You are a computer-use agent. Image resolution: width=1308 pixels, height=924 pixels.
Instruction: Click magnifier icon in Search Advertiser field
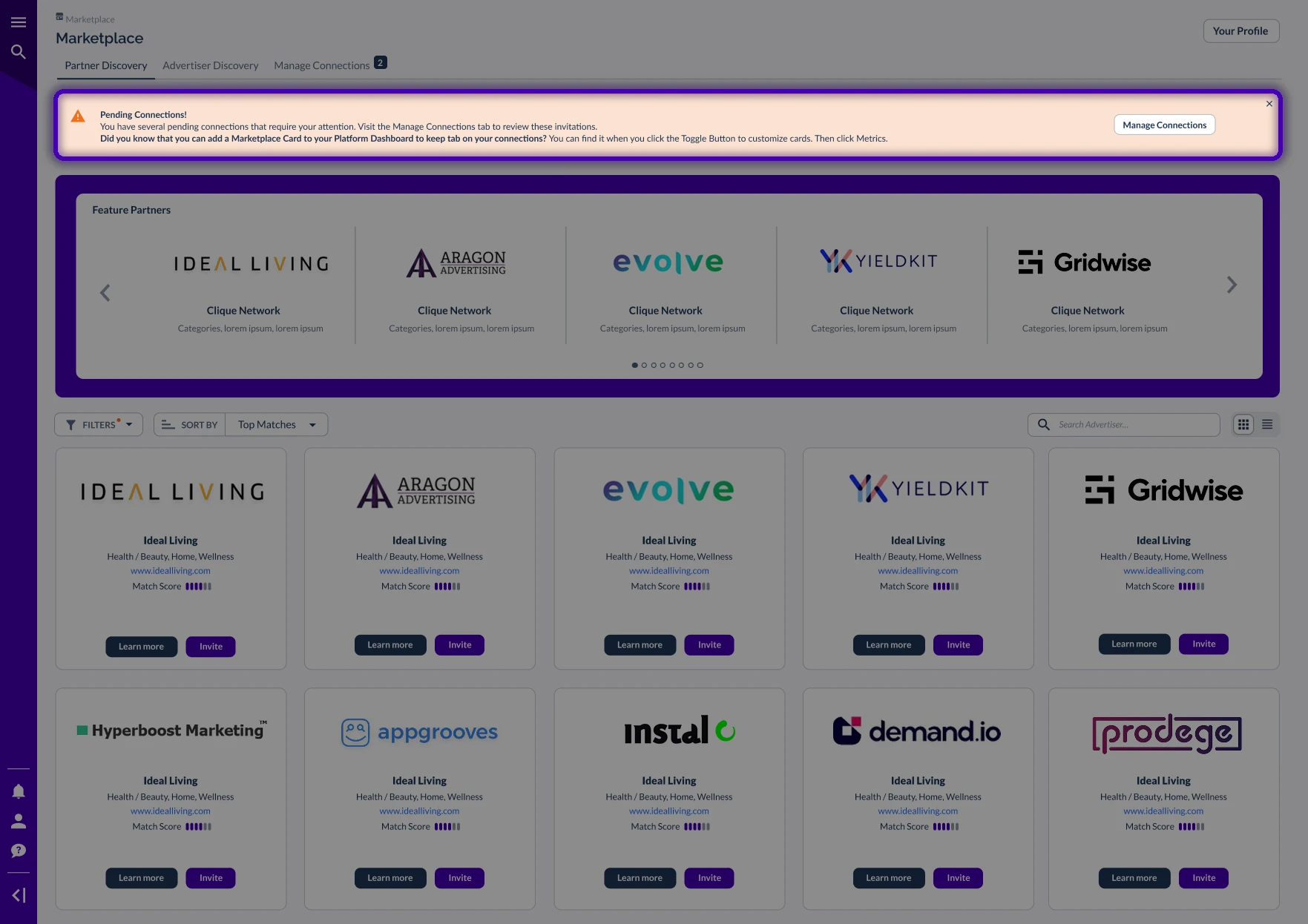tap(1044, 424)
